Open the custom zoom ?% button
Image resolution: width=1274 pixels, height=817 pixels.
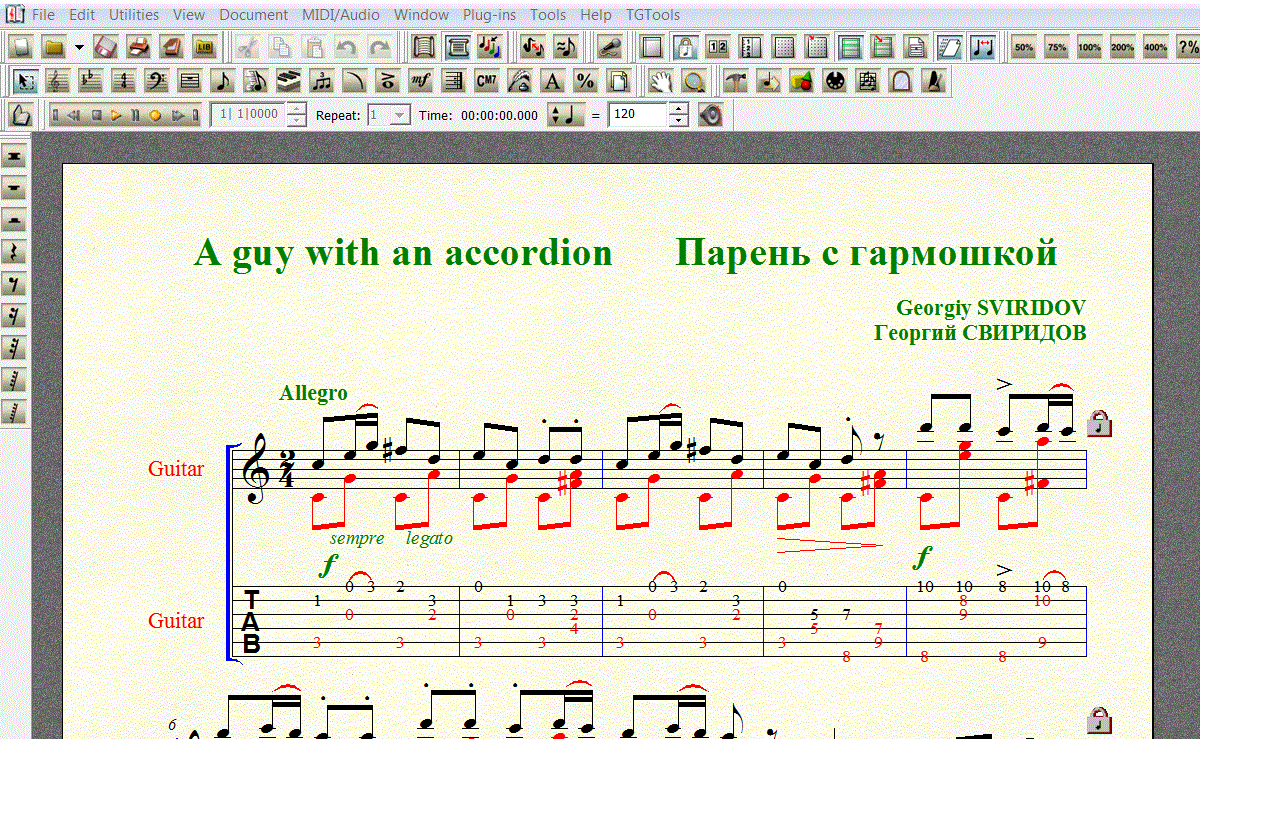click(x=1188, y=47)
